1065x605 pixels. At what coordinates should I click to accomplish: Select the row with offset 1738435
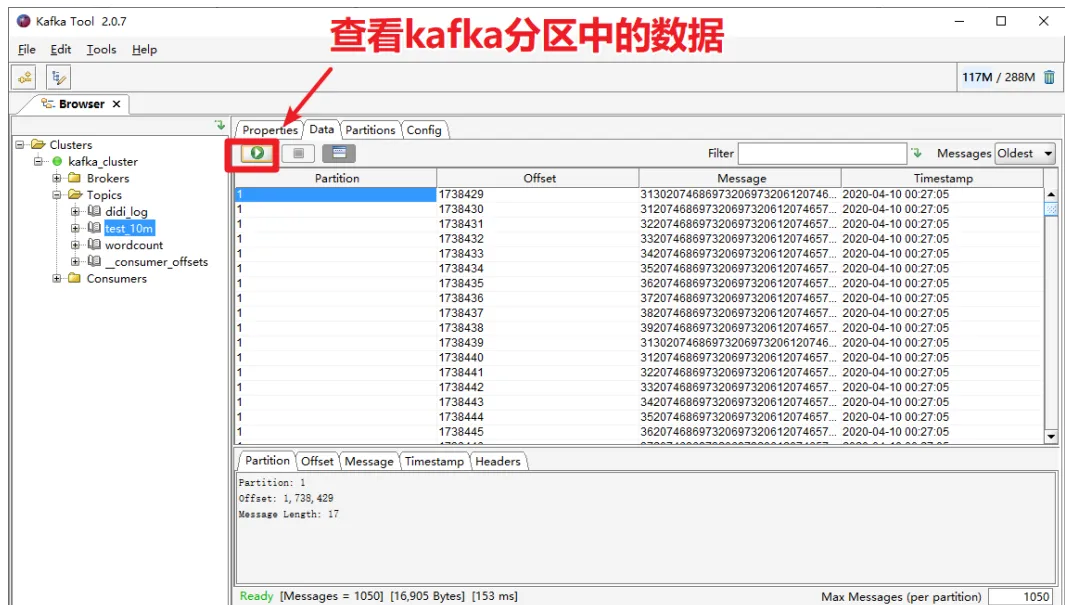point(638,283)
